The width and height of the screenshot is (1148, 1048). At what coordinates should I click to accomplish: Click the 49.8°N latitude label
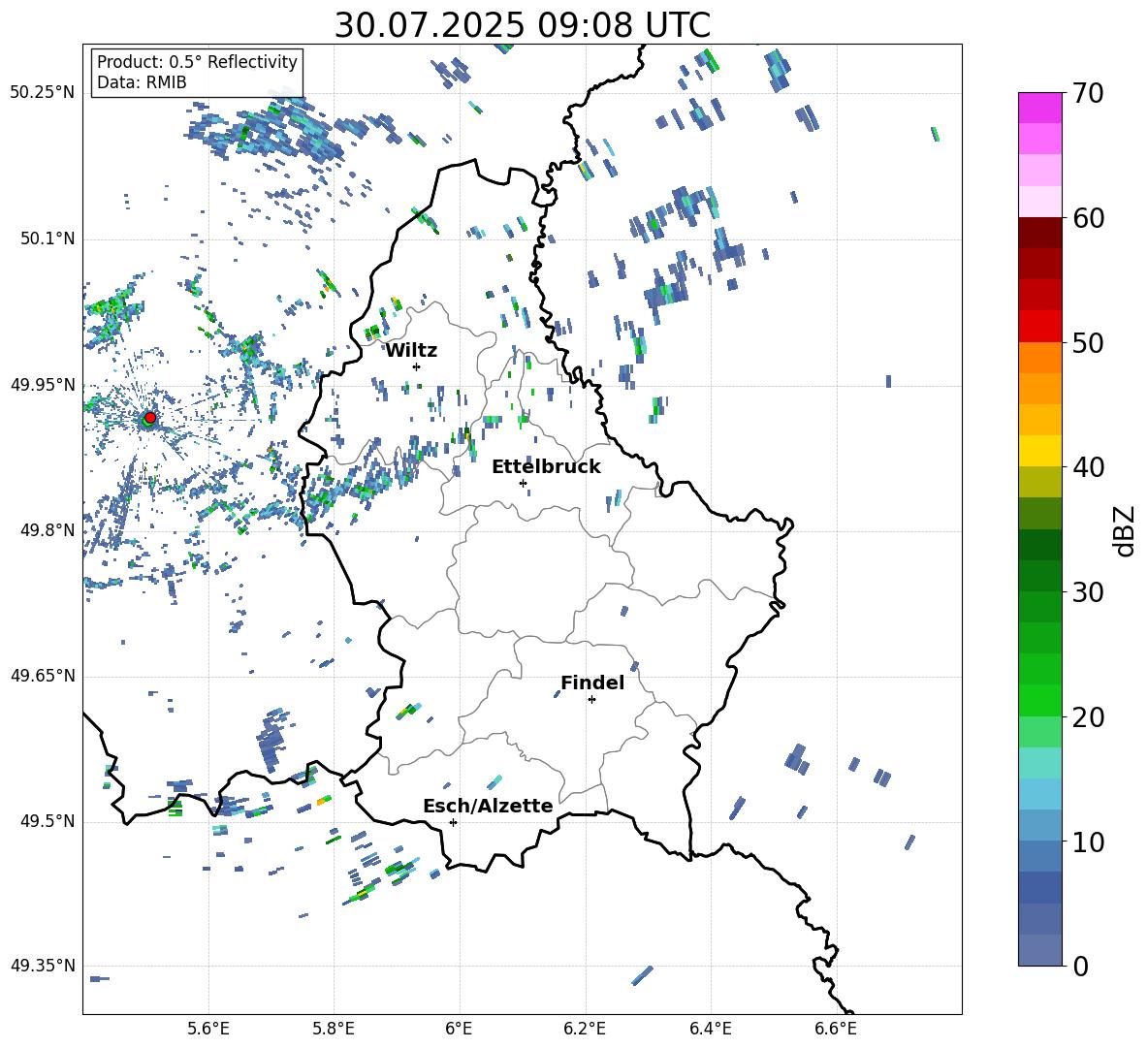pos(47,530)
